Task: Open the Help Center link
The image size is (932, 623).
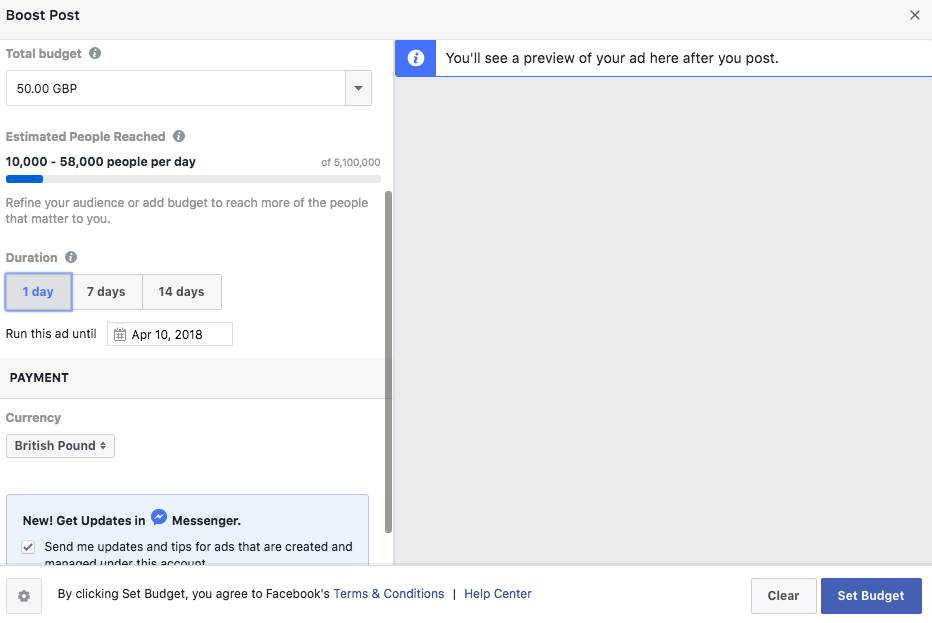Action: (497, 594)
